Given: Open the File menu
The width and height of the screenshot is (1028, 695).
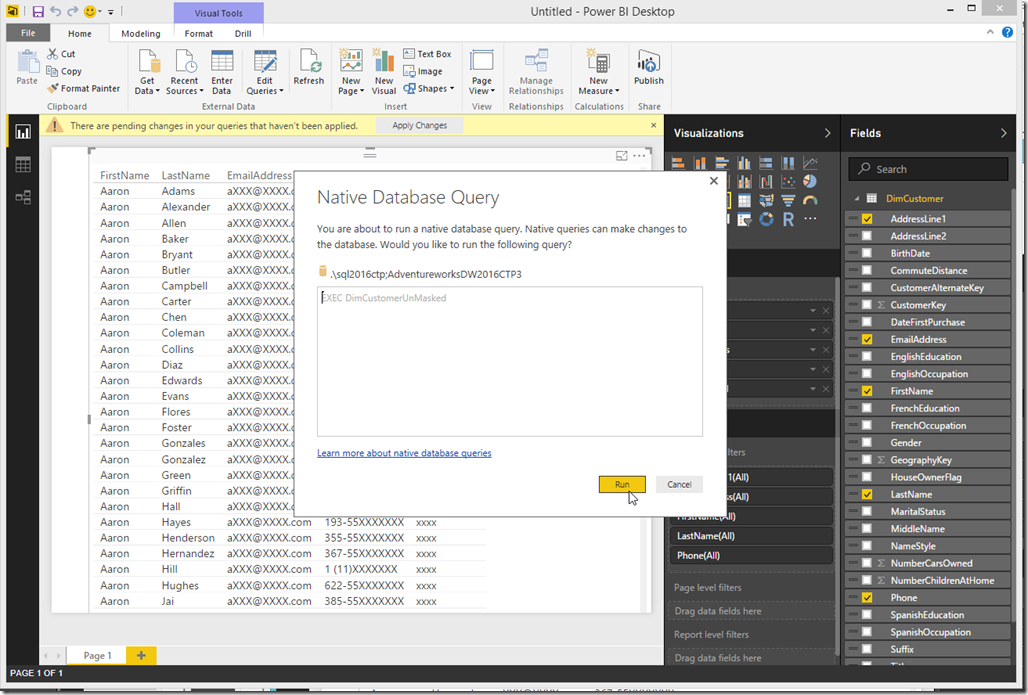Looking at the screenshot, I should [28, 33].
